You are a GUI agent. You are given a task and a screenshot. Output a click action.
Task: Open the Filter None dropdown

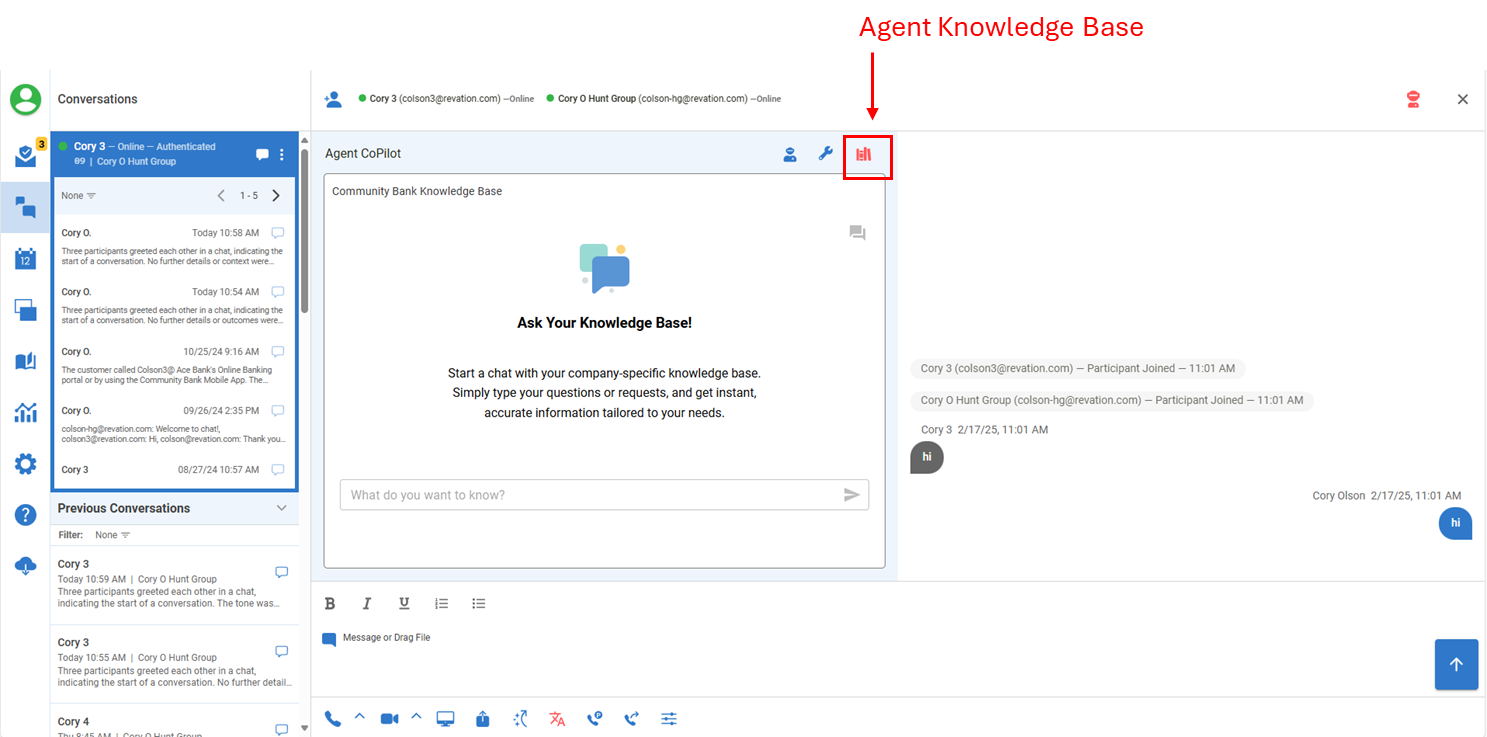[112, 535]
